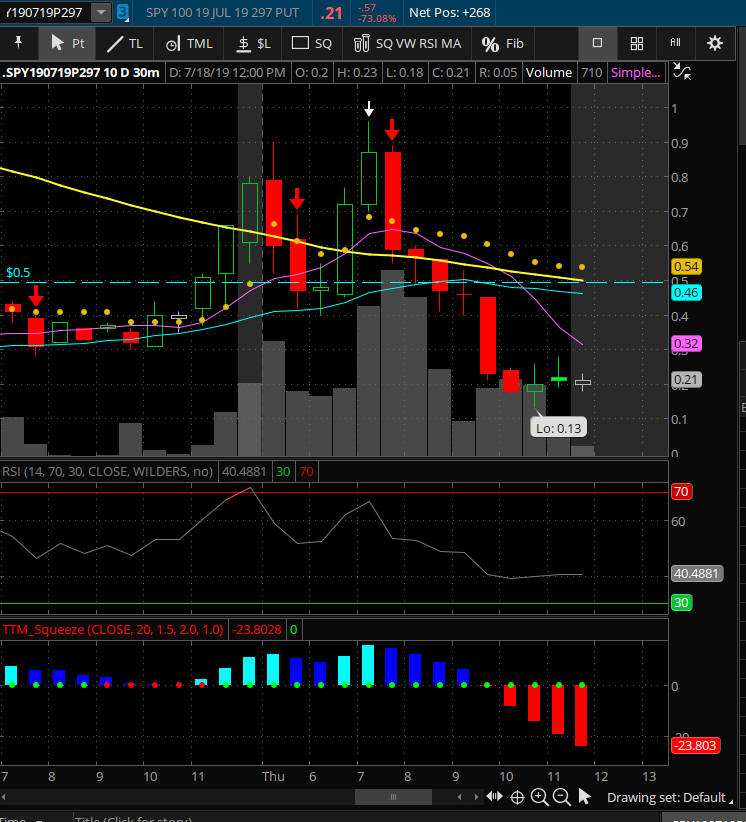Click the zoom in magnifier icon
746x822 pixels.
(x=539, y=797)
